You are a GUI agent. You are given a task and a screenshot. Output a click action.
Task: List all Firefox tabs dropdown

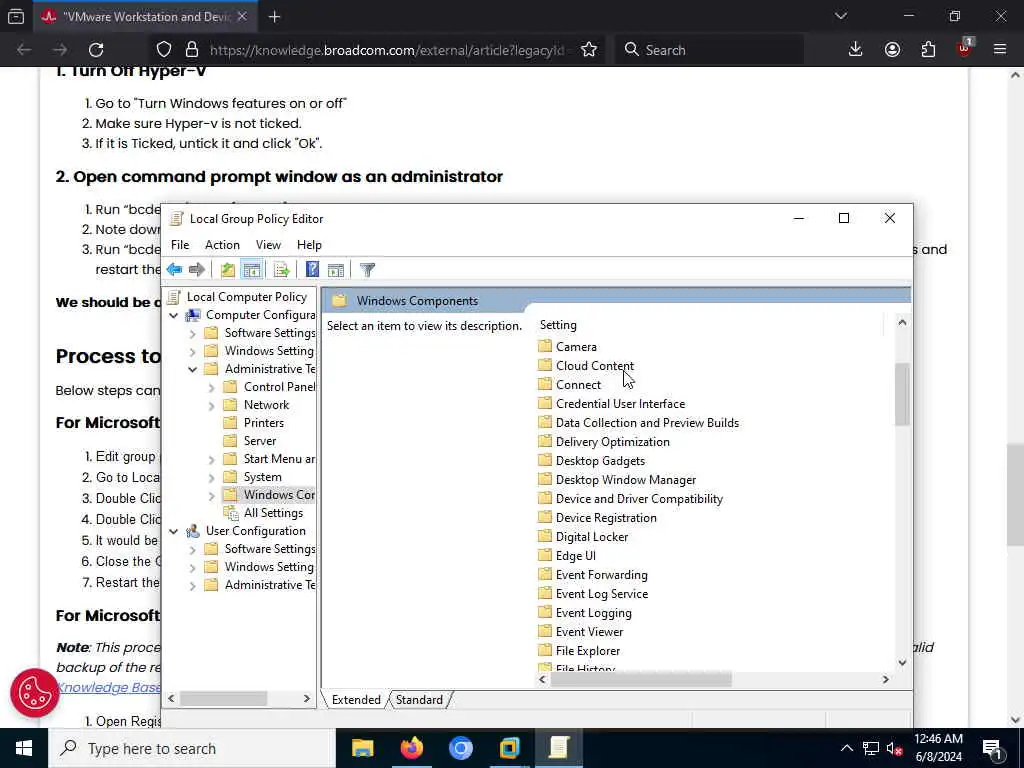coord(840,16)
